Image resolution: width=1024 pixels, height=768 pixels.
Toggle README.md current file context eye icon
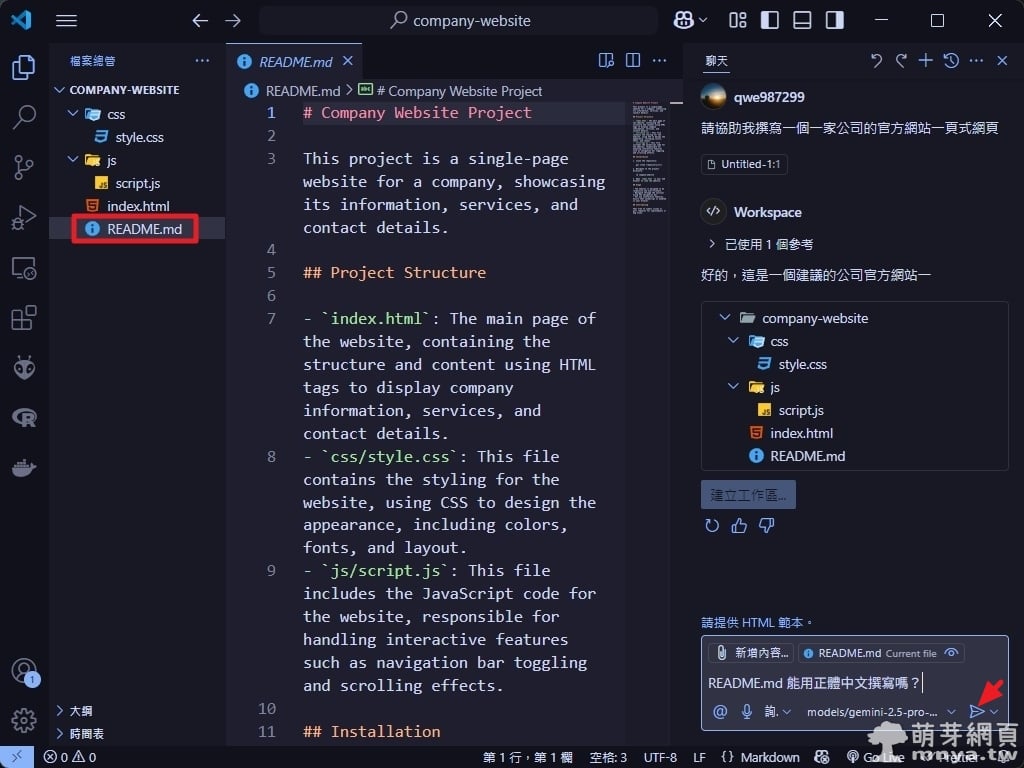[x=952, y=653]
